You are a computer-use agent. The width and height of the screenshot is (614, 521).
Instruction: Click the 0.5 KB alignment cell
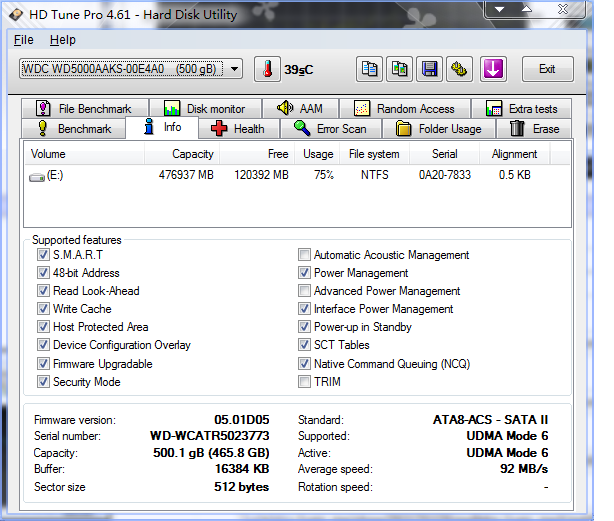pos(515,175)
